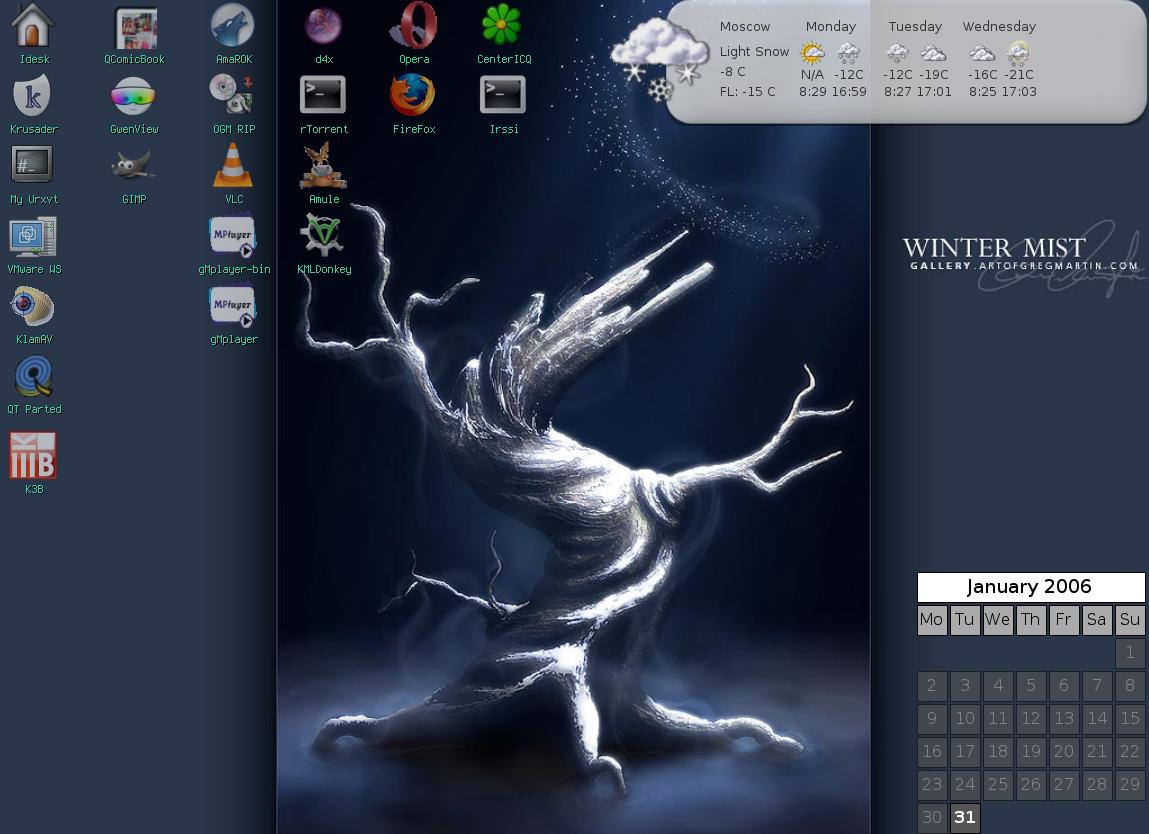Viewport: 1149px width, 834px height.
Task: Launch the GwenView image viewer
Action: [133, 95]
